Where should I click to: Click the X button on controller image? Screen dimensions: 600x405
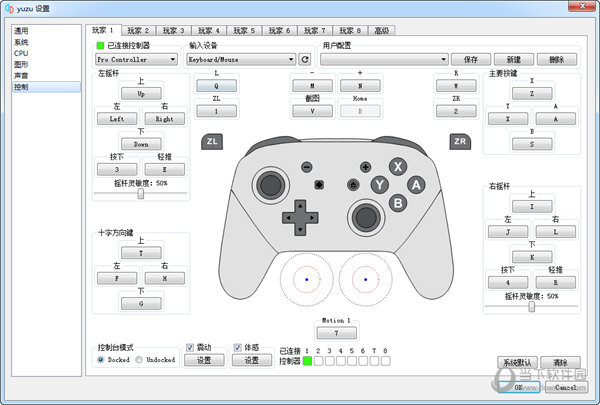[398, 167]
